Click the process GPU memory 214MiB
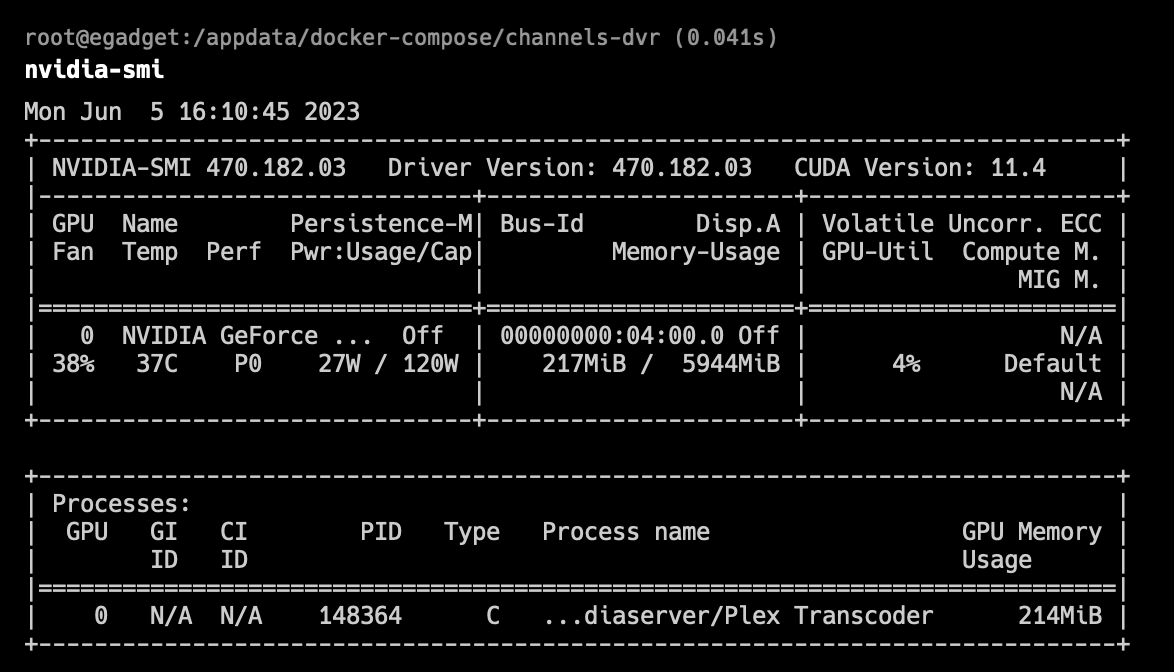Image resolution: width=1174 pixels, height=672 pixels. coord(1059,615)
